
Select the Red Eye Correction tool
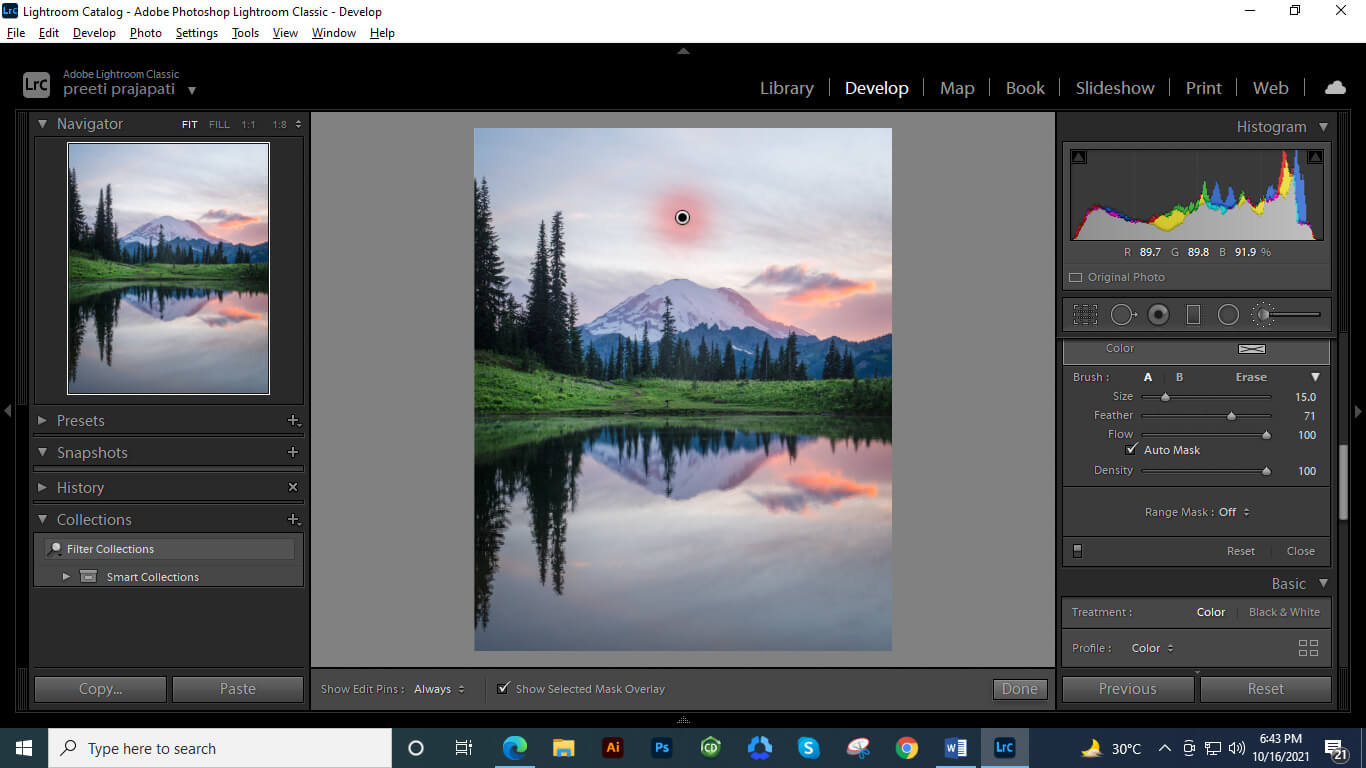[x=1158, y=314]
